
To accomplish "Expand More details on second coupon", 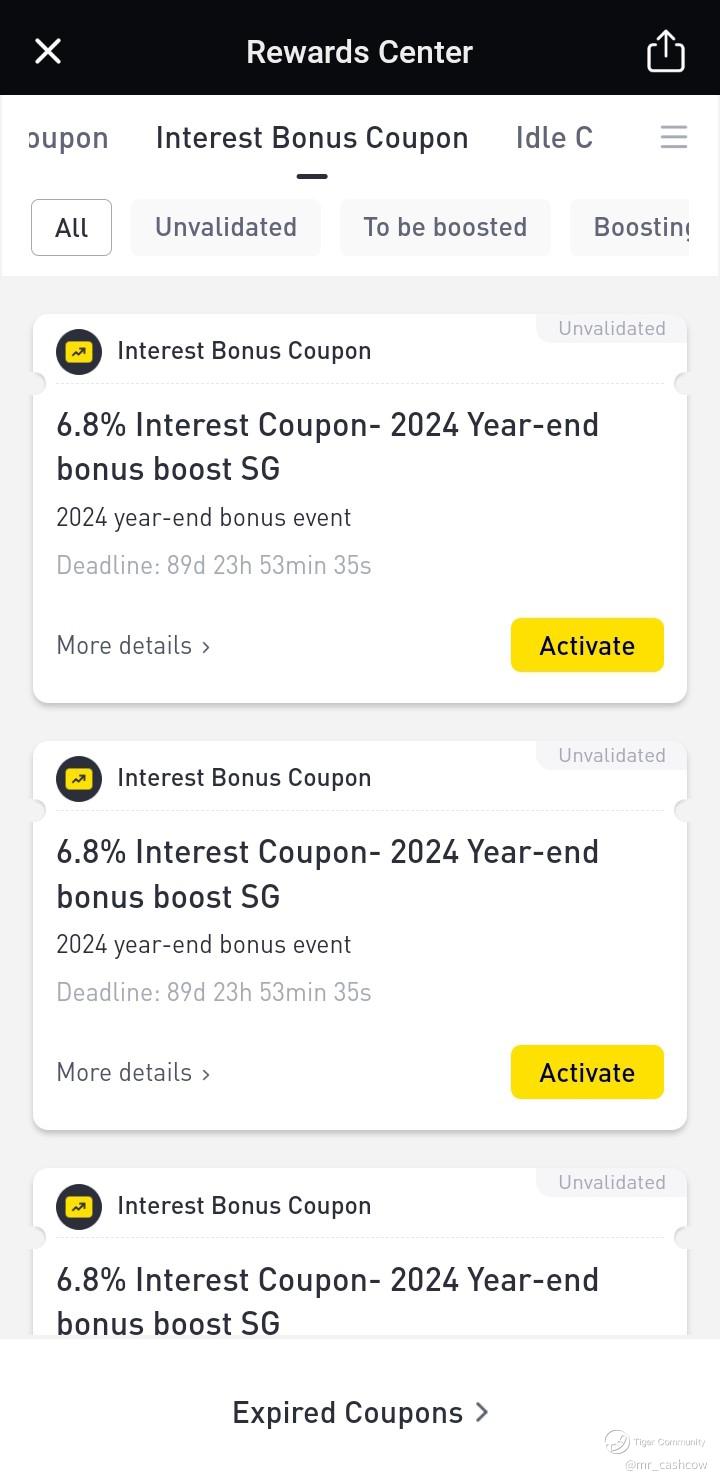I will pyautogui.click(x=133, y=1073).
